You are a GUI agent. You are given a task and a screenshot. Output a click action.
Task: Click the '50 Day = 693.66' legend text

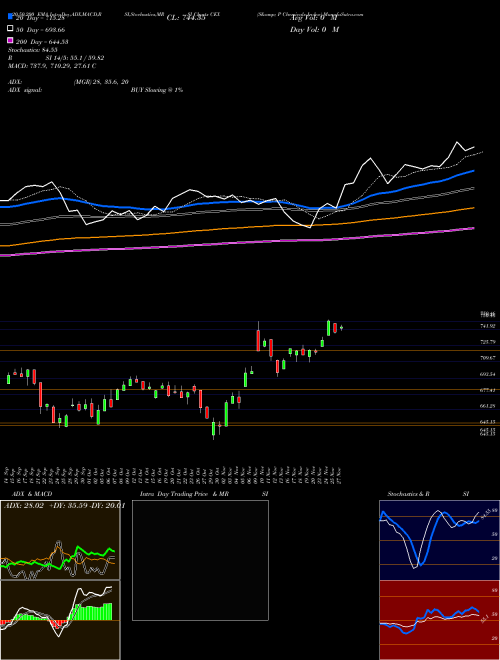click(x=41, y=30)
